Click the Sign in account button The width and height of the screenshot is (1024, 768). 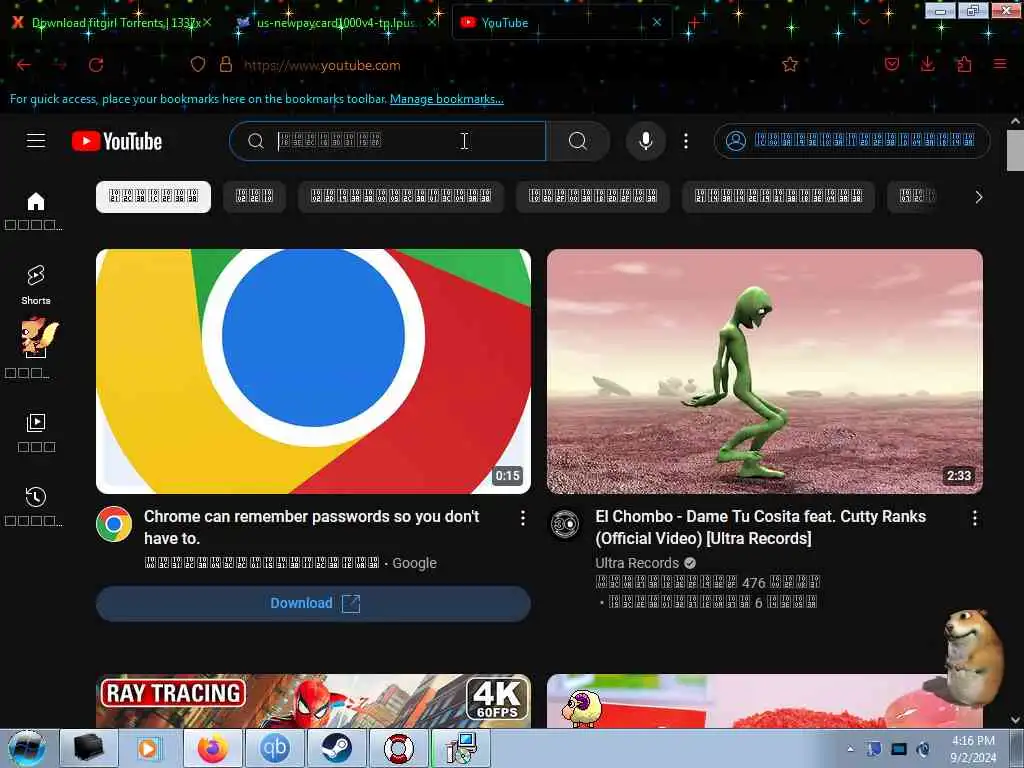[852, 141]
